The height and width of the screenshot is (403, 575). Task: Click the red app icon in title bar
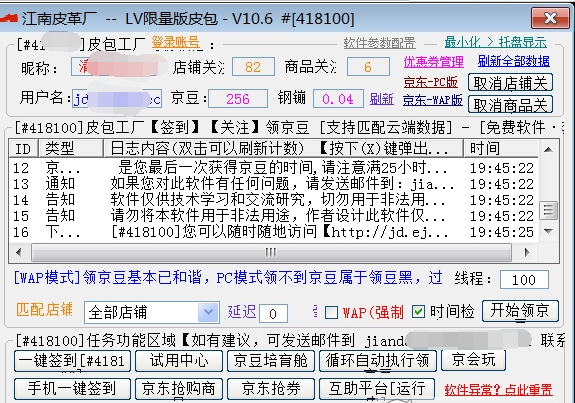pyautogui.click(x=9, y=18)
